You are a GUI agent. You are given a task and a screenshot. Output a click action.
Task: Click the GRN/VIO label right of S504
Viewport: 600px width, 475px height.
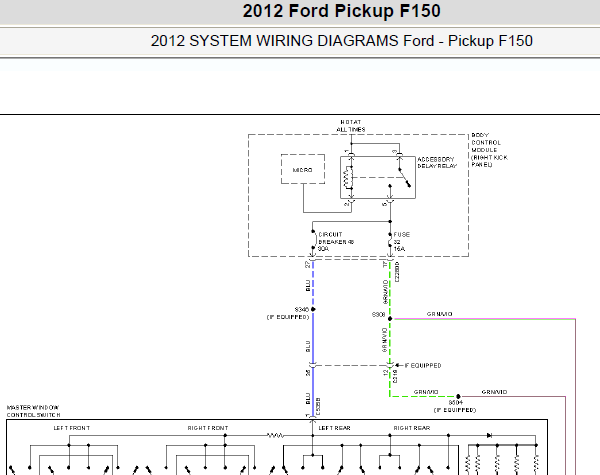point(494,392)
